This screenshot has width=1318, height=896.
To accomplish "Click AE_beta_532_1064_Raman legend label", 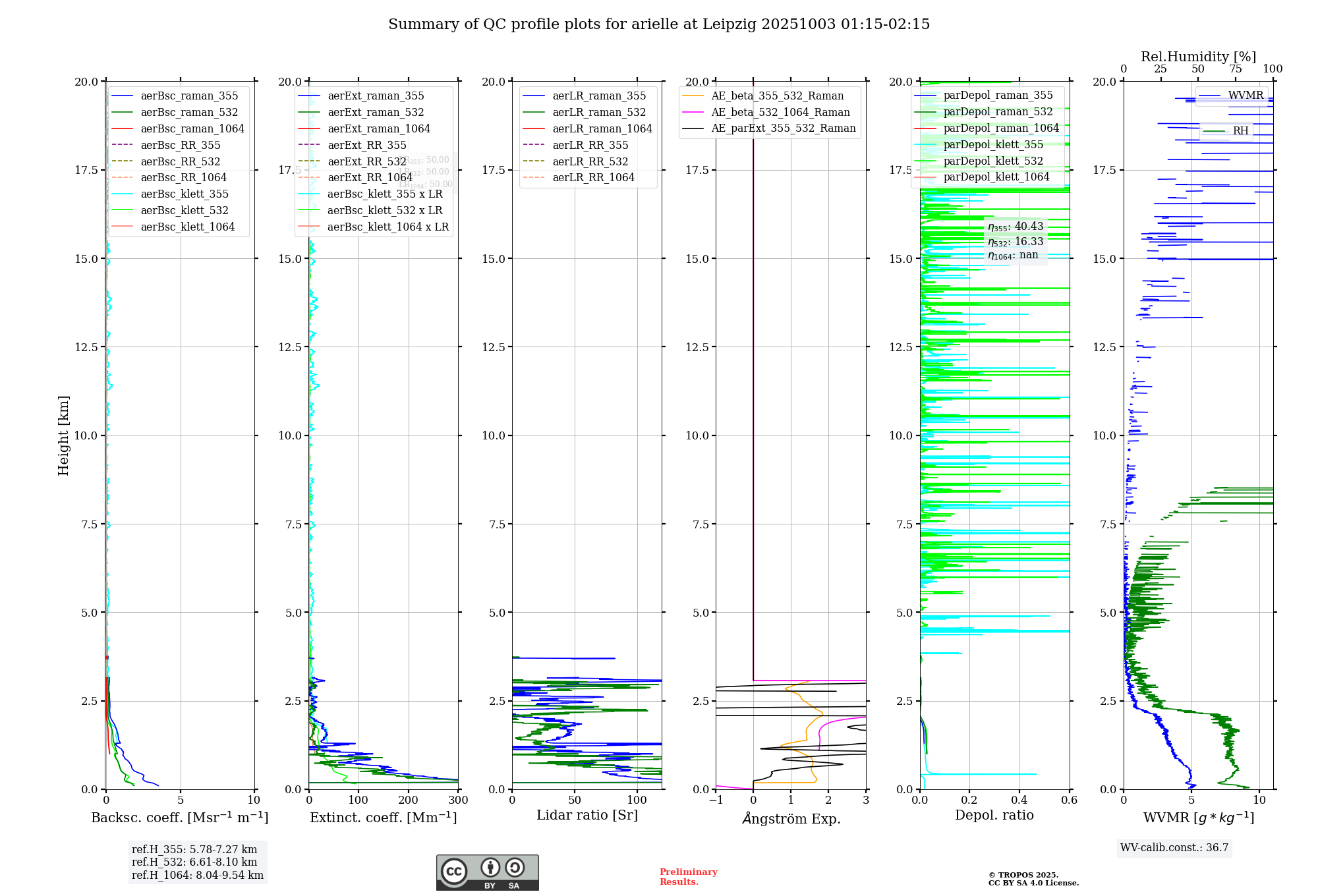I will (x=780, y=113).
